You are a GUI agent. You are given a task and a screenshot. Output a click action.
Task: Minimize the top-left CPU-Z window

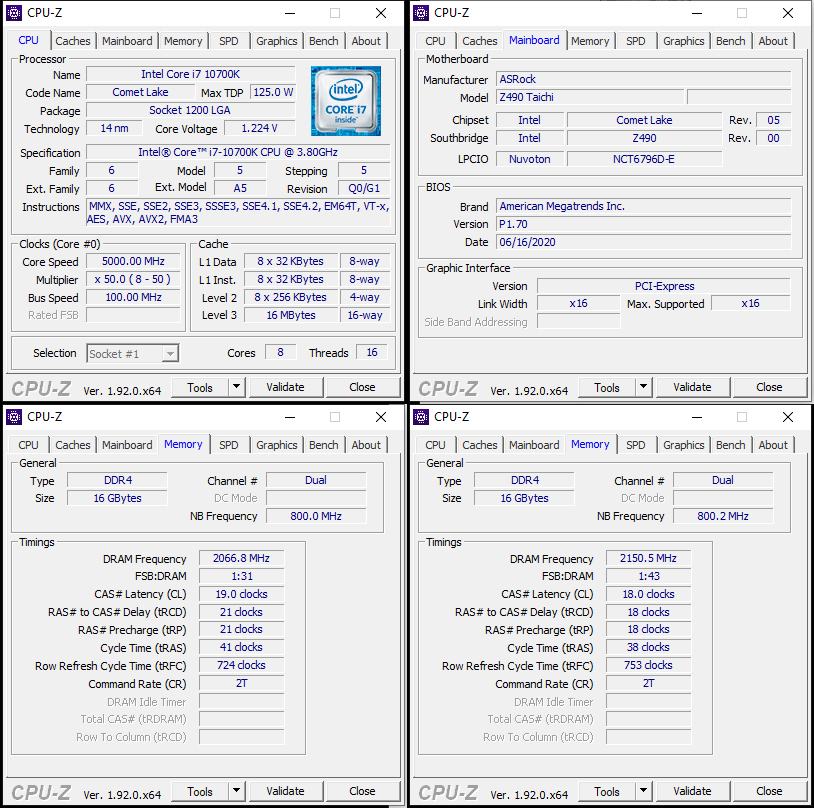coord(290,13)
